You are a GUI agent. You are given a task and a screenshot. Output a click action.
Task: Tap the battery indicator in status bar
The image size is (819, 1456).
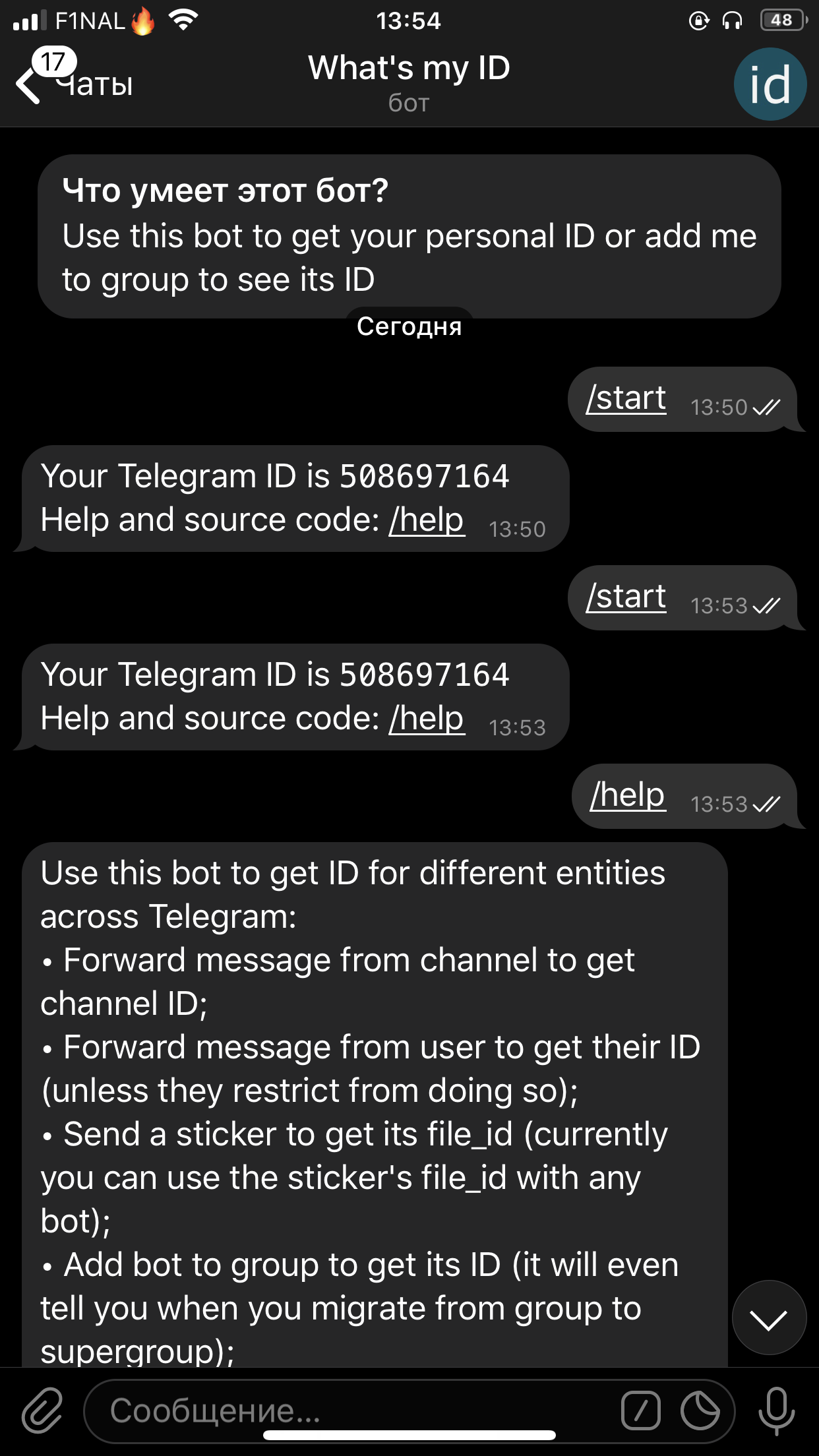click(x=783, y=20)
